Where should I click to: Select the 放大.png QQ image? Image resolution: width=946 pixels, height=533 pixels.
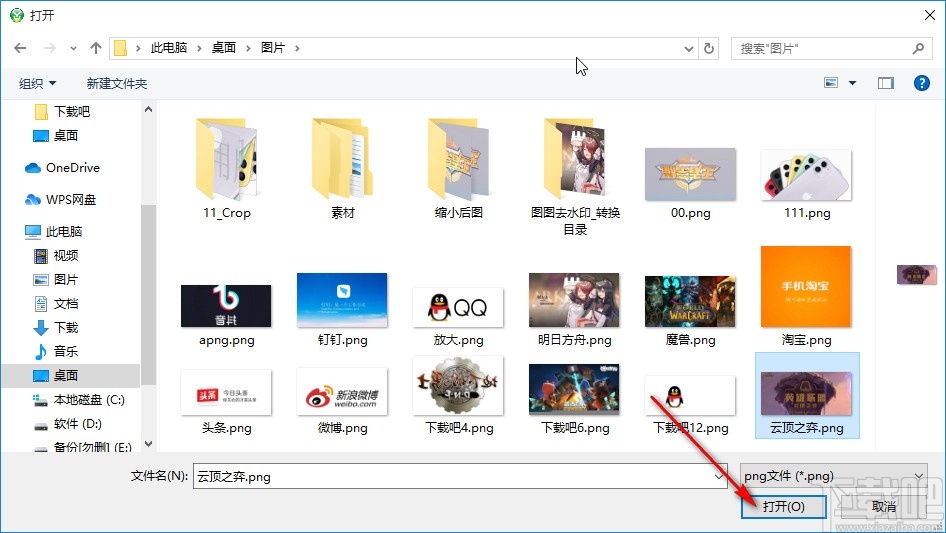tap(459, 316)
